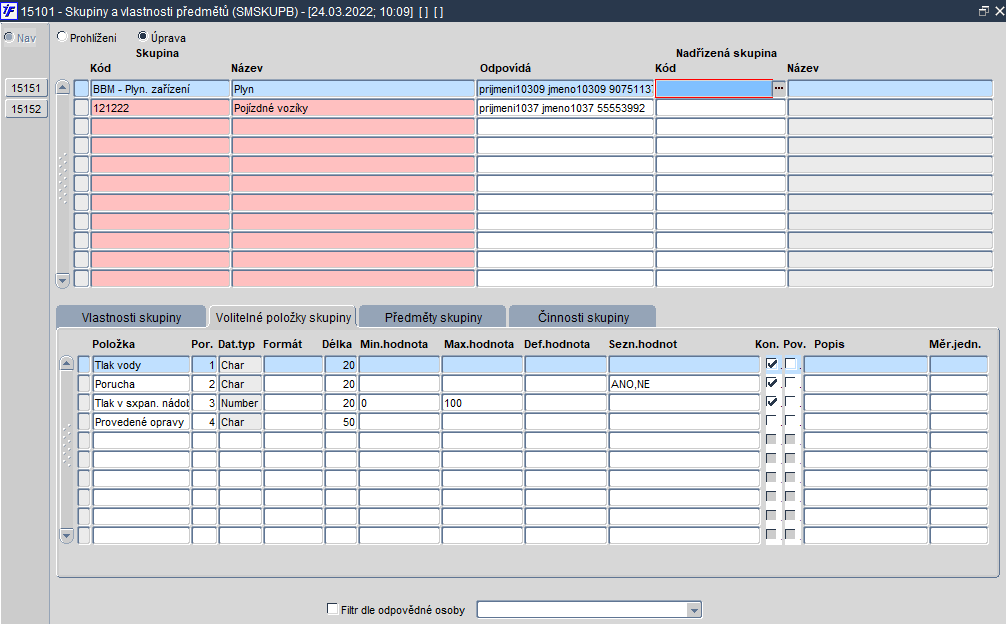Select the row marker for group 121222

pyautogui.click(x=81, y=108)
